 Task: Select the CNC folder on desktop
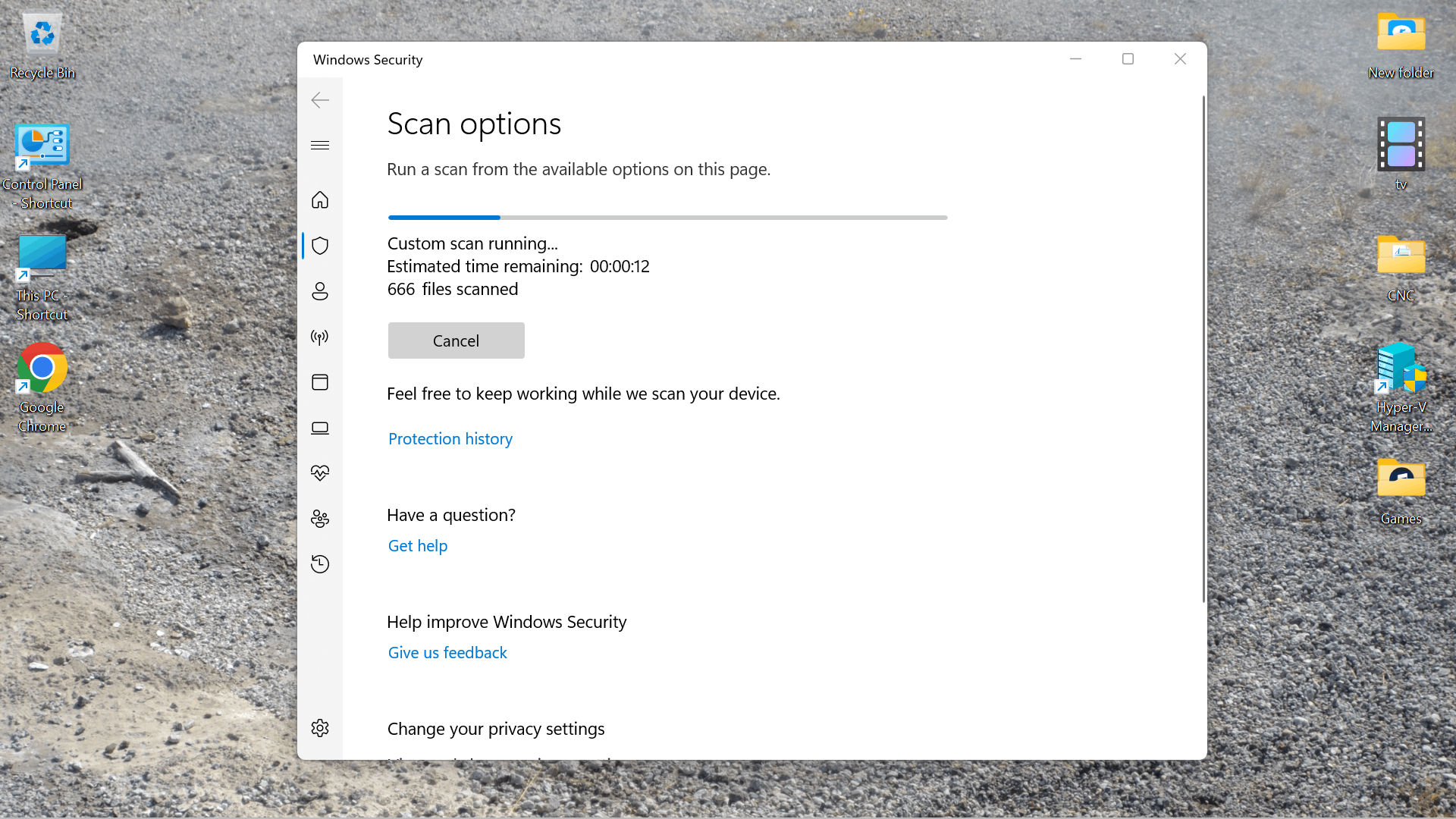tap(1401, 268)
